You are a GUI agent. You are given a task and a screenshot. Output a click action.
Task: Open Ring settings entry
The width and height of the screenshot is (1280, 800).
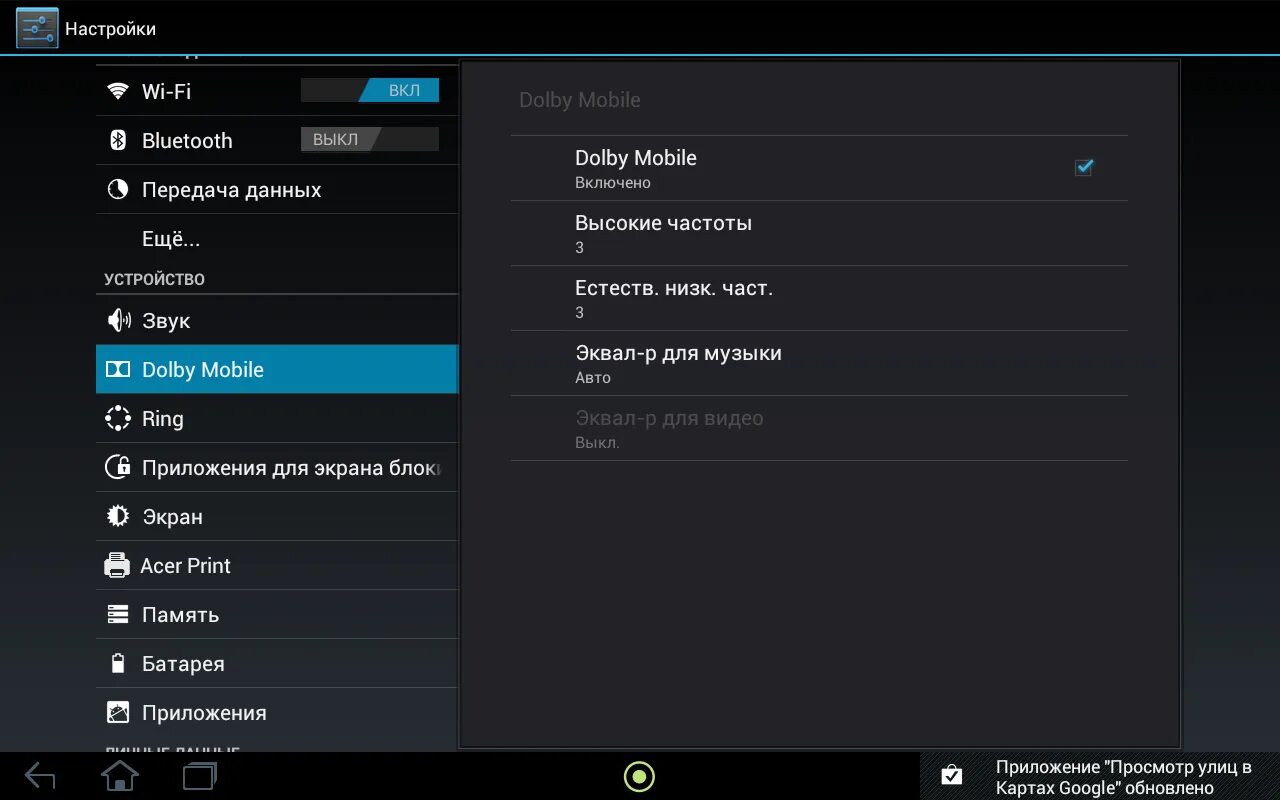(277, 418)
